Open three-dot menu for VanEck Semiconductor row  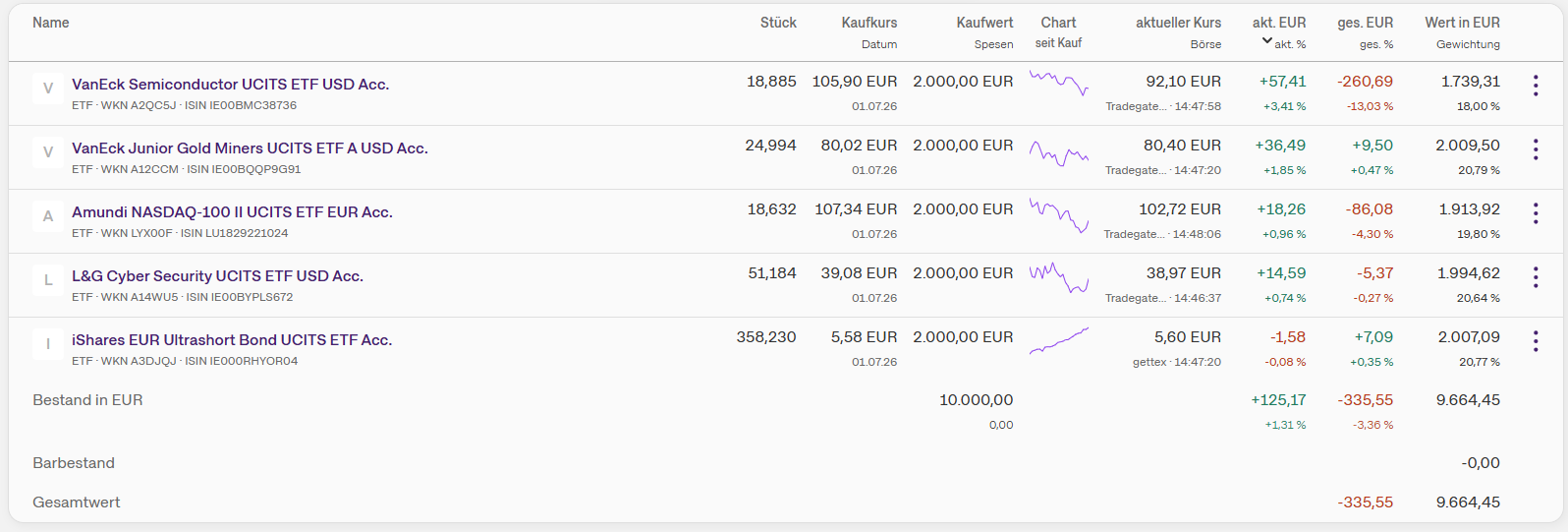tap(1535, 86)
